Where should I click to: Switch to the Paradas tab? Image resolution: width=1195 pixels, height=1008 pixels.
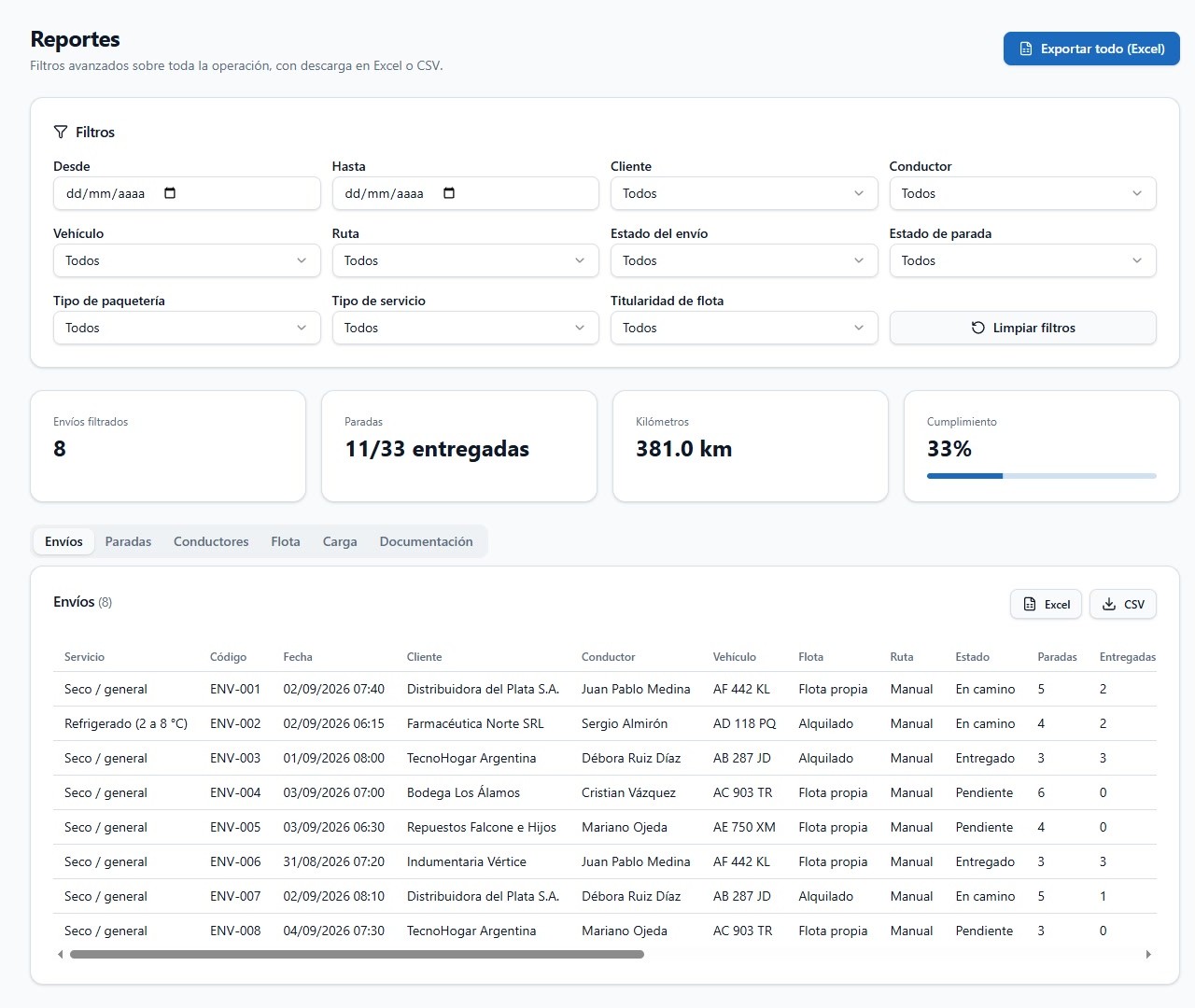coord(128,541)
